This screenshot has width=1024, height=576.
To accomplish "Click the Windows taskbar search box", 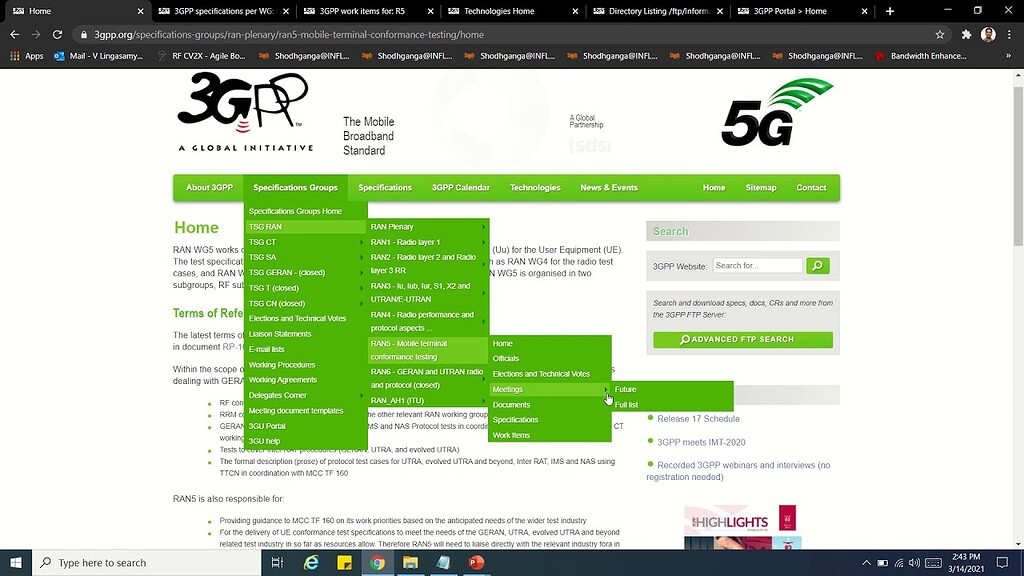I will tap(147, 562).
